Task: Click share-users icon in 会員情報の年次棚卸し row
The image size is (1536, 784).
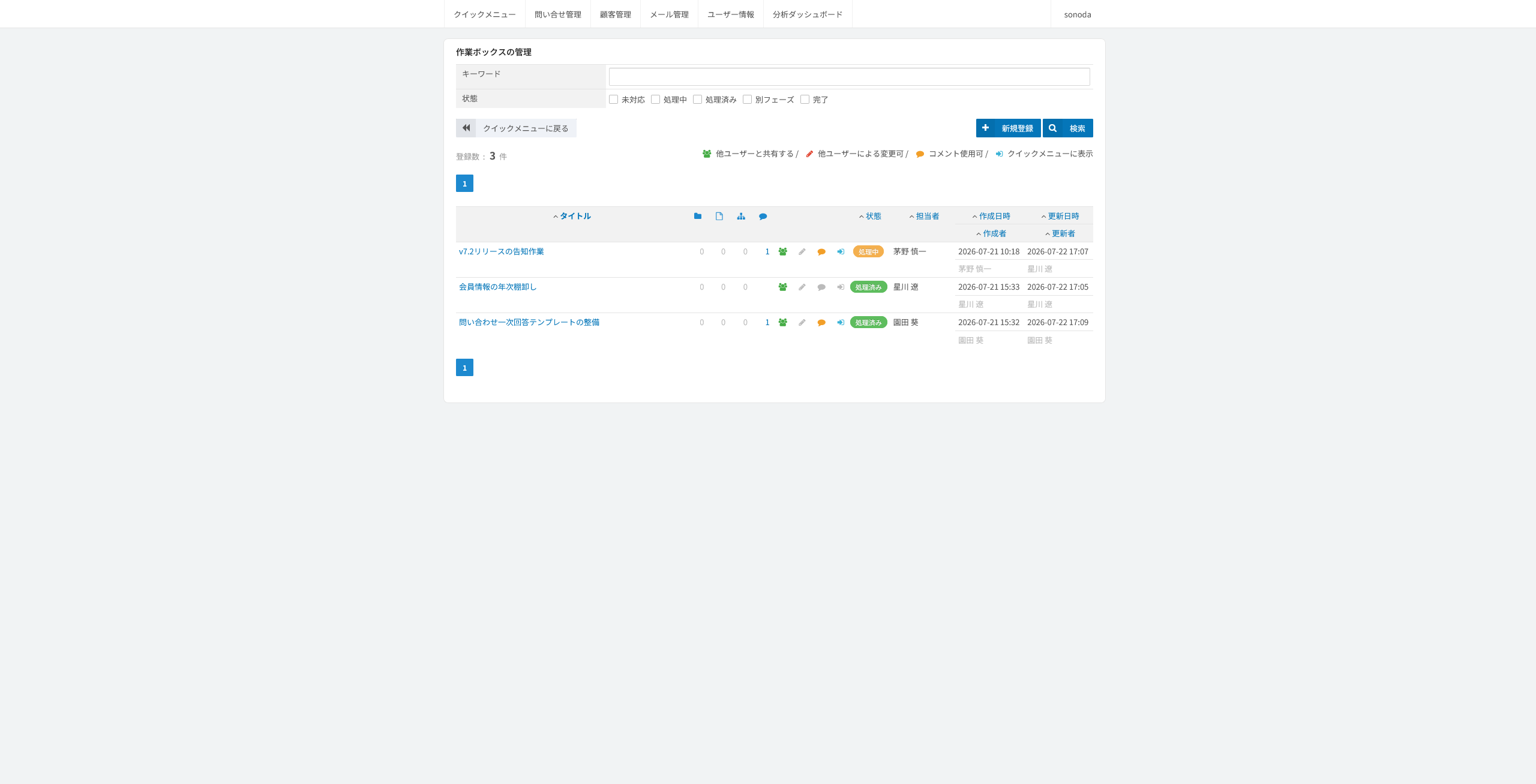Action: [783, 287]
